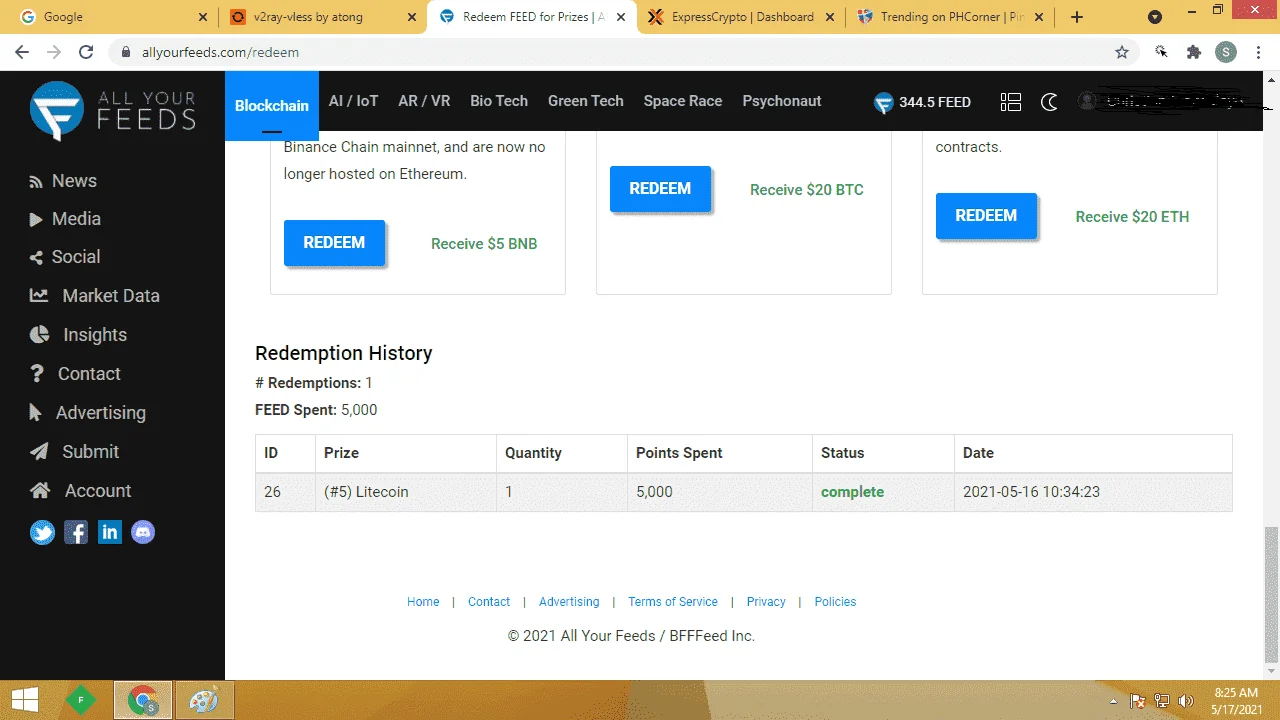Click the Facebook icon in sidebar
The height and width of the screenshot is (720, 1280).
tap(76, 532)
